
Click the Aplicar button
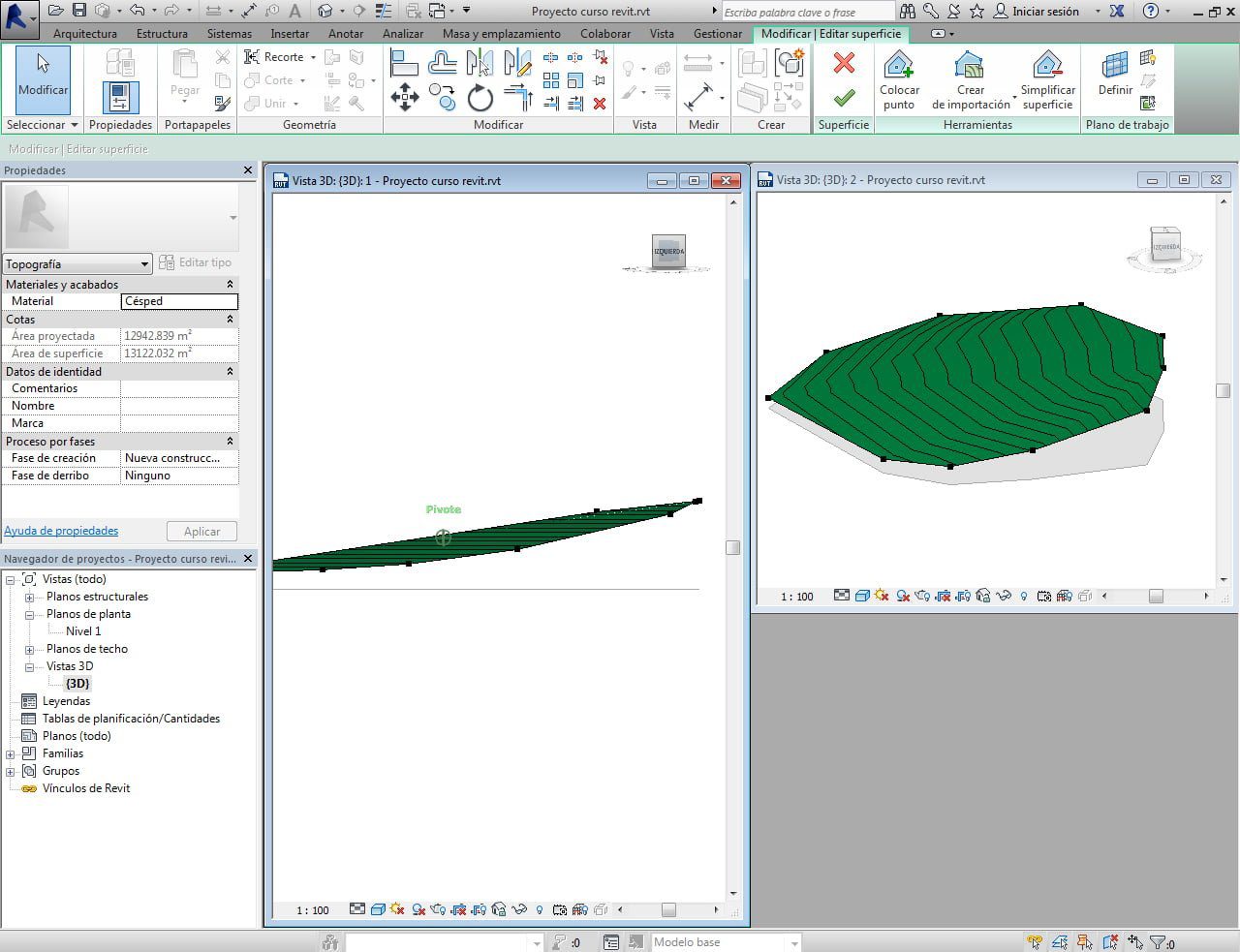(201, 532)
